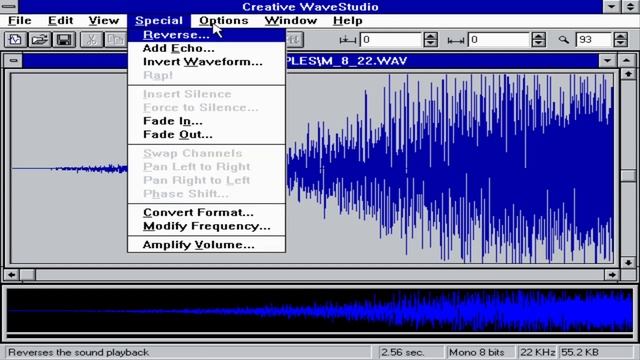Image resolution: width=640 pixels, height=360 pixels.
Task: Click the vertical scrollbar down arrow
Action: click(x=628, y=262)
